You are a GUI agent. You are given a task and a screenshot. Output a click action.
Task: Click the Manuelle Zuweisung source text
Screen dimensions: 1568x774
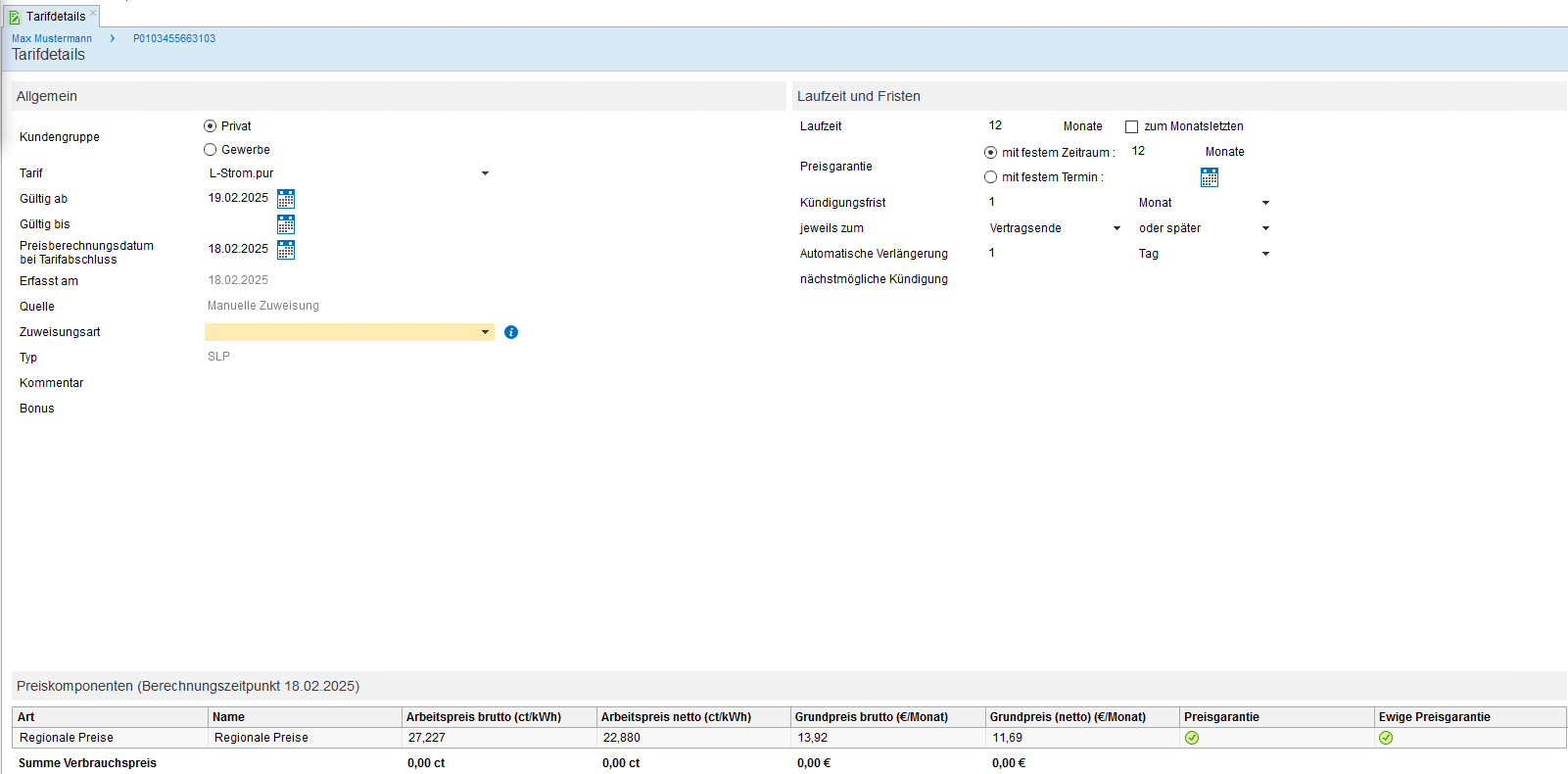(x=263, y=306)
